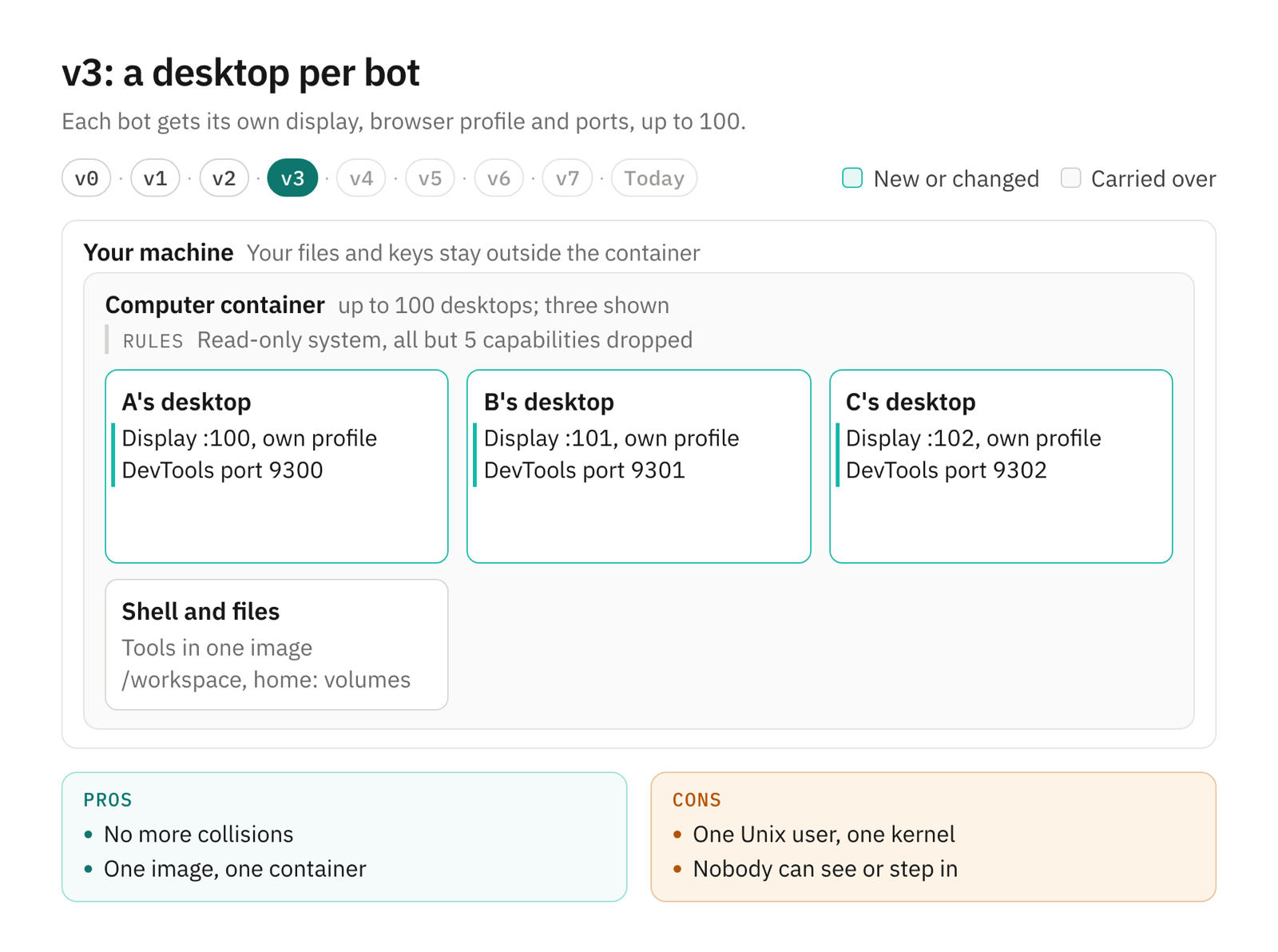Screen dimensions: 1278x952
Task: Jump to the v4 version step
Action: (x=361, y=178)
